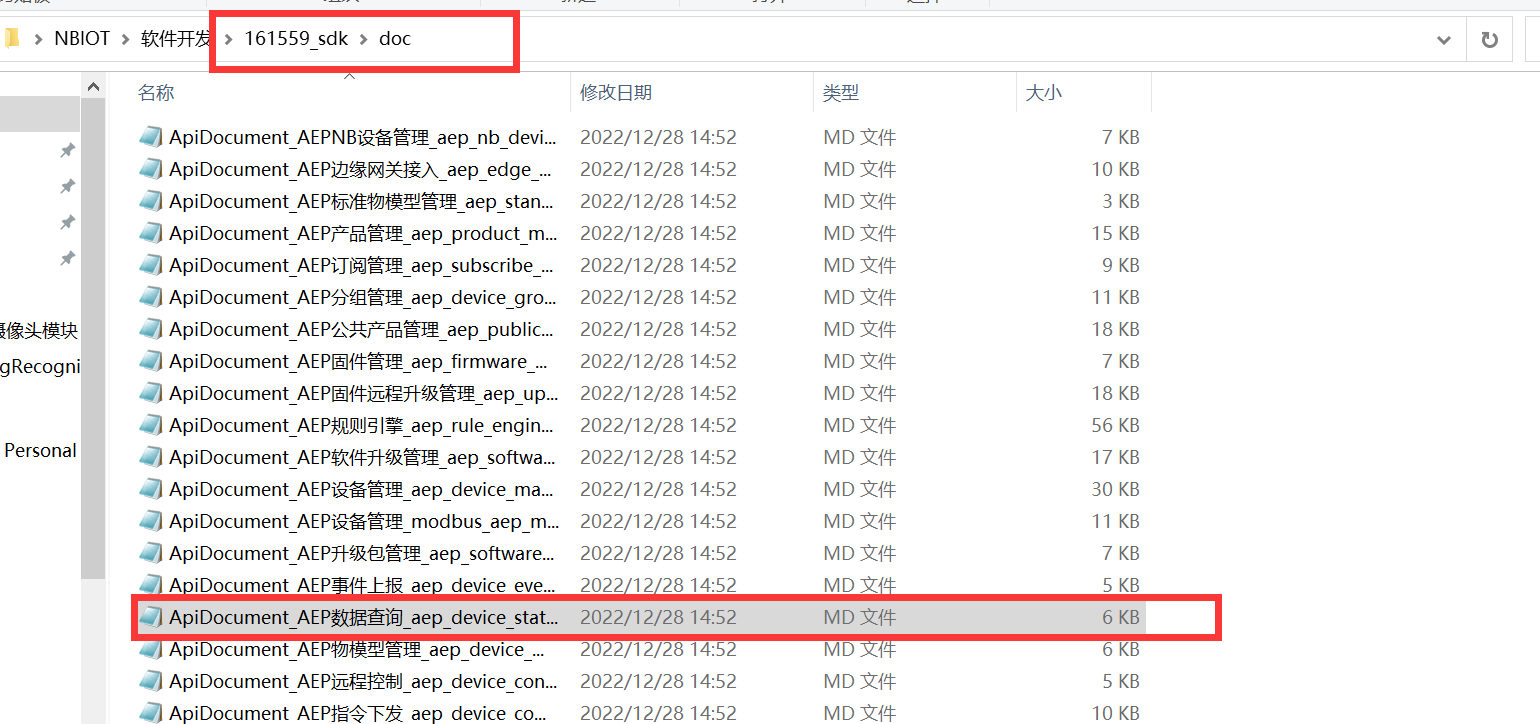Click the file icon of ApiDocument_AEP软件升级管理
This screenshot has width=1540, height=724.
coord(150,457)
